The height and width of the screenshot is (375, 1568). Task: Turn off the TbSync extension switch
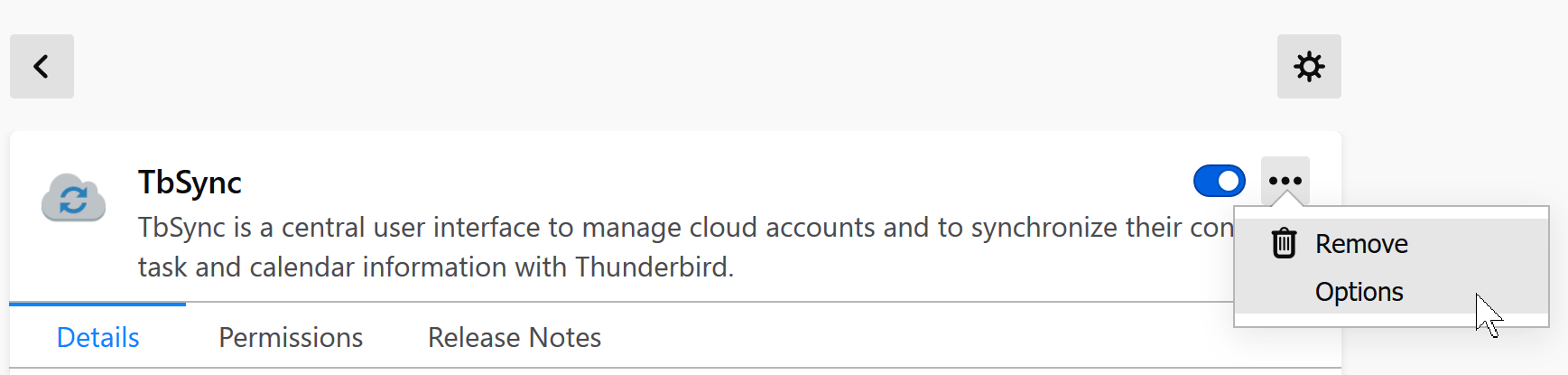coord(1220,181)
